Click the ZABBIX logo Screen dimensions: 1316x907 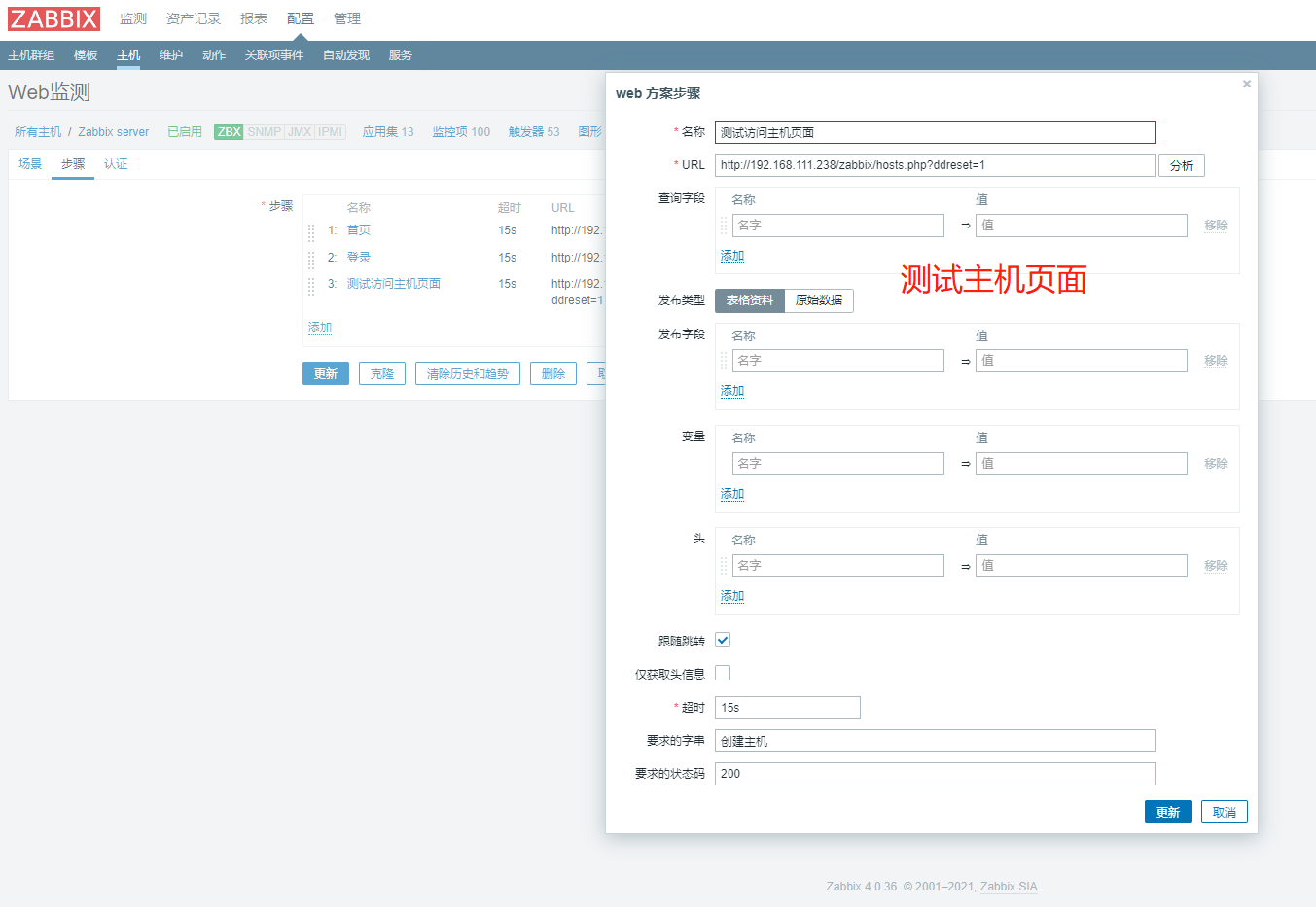tap(54, 18)
